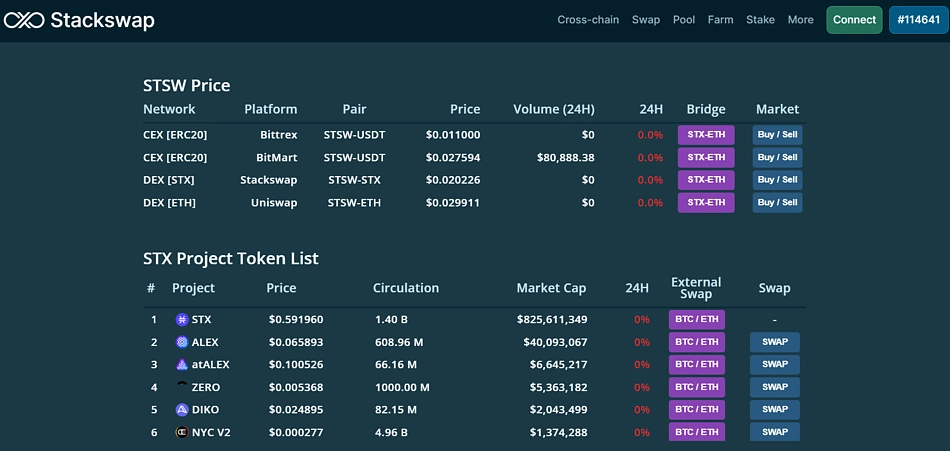Click the price $0.011000
Viewport: 950px width, 451px height.
[453, 135]
